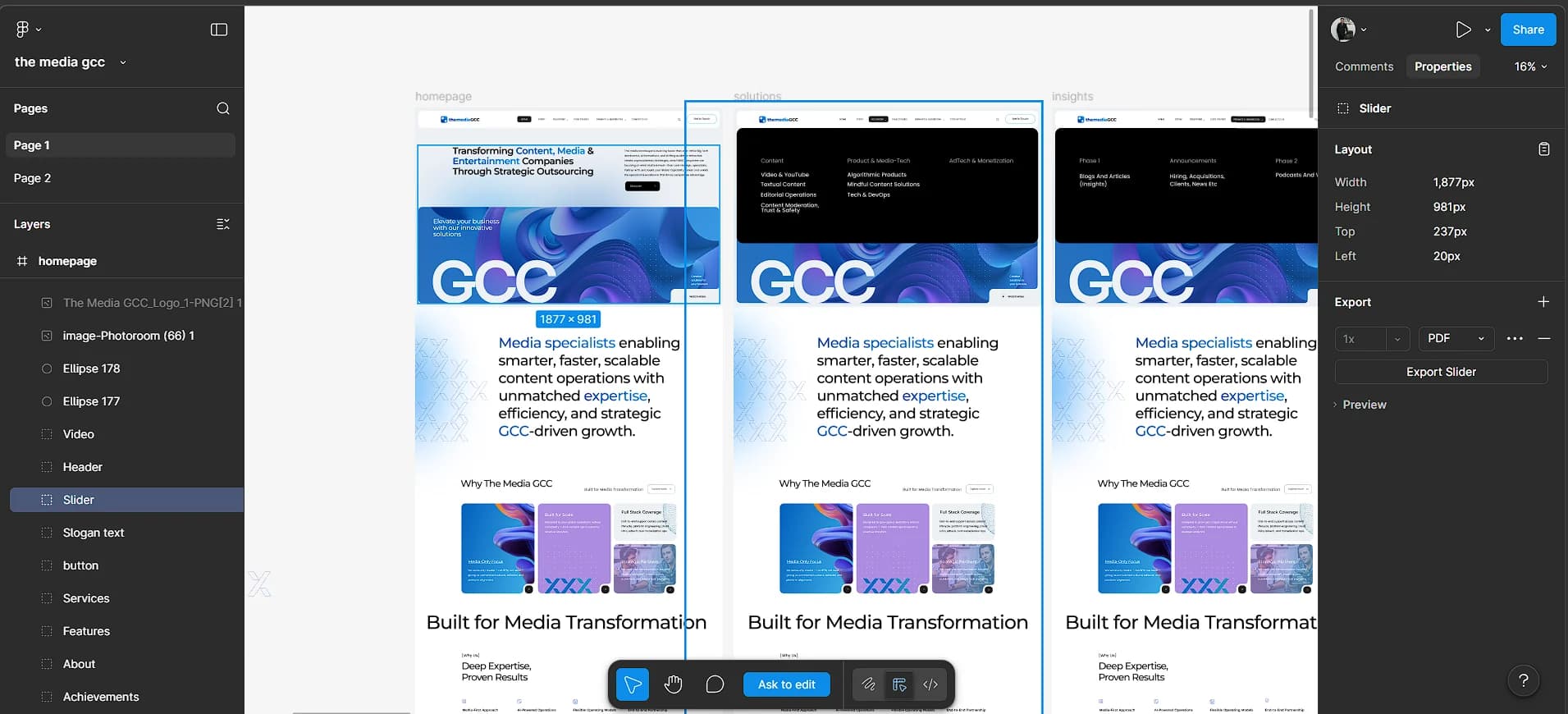Click the solutions frame label on canvas
Viewport: 1568px width, 714px height.
(x=757, y=96)
